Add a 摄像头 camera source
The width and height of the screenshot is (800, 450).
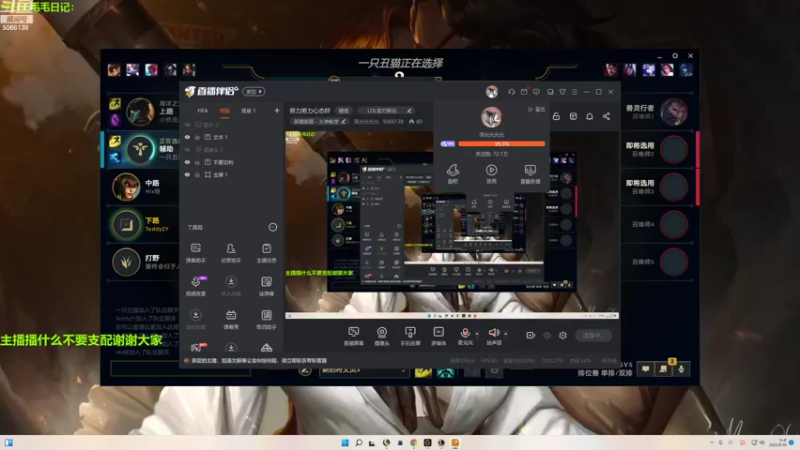(x=382, y=336)
